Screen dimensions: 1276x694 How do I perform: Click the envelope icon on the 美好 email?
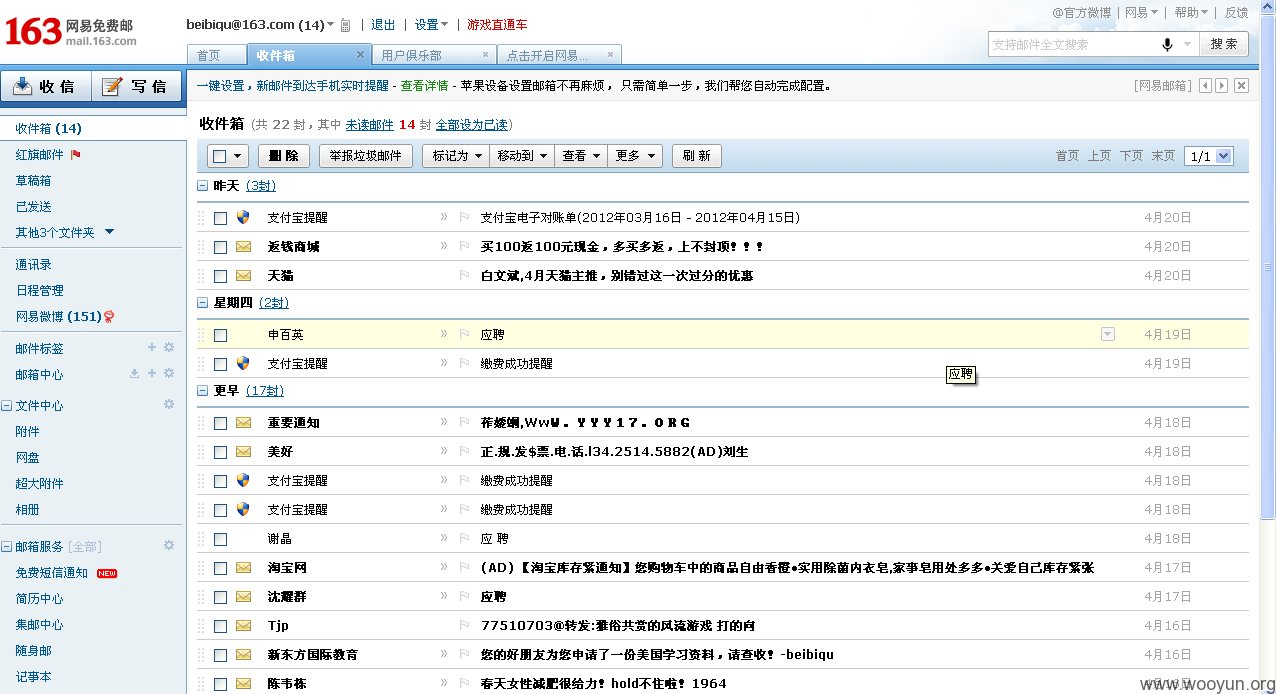click(x=243, y=452)
